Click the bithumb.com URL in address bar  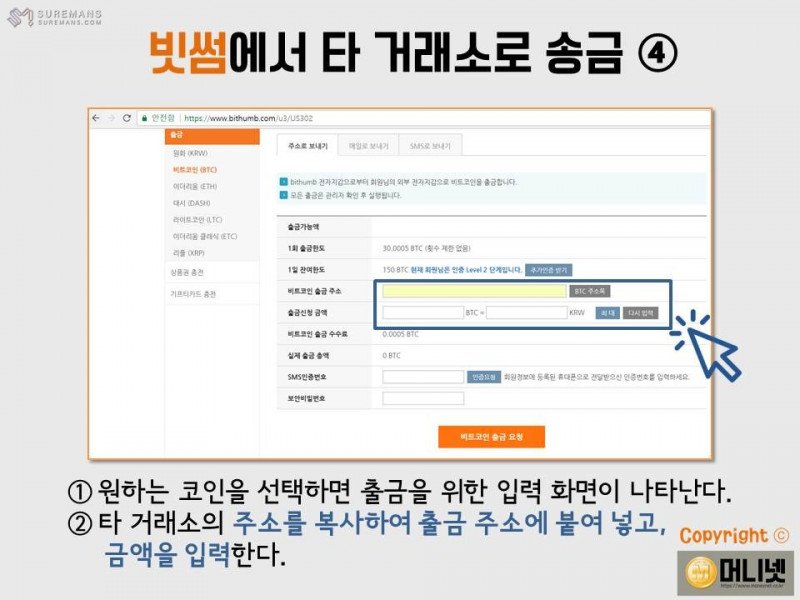click(248, 118)
